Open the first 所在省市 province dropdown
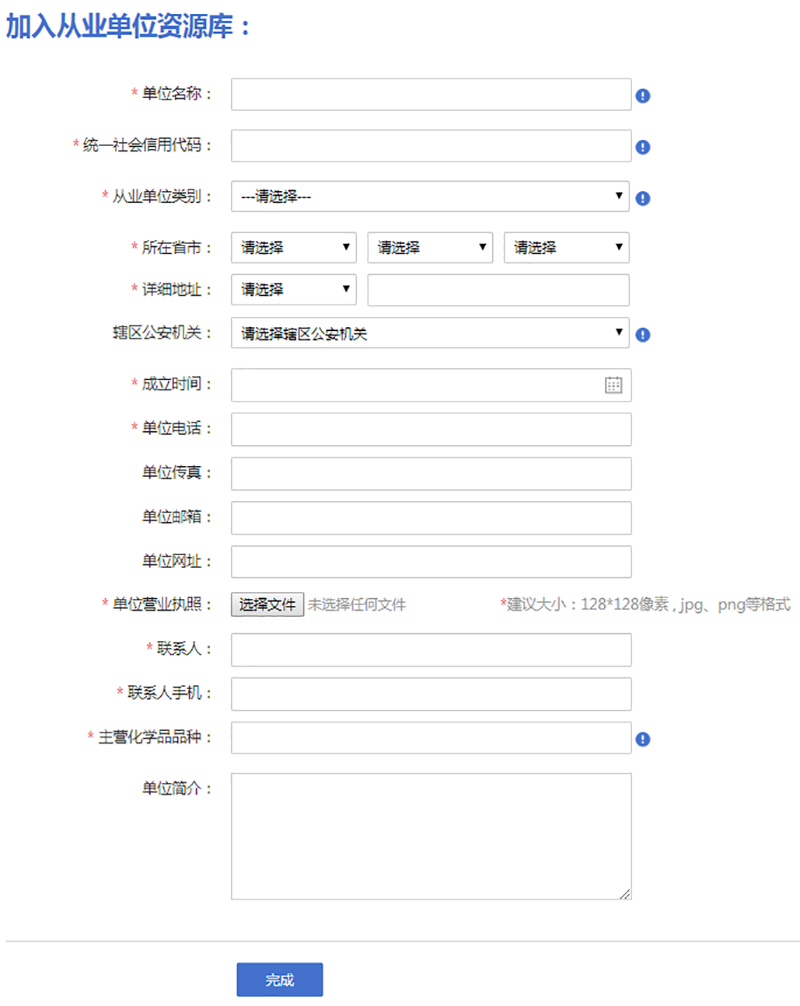This screenshot has height=1006, width=800. (x=294, y=247)
